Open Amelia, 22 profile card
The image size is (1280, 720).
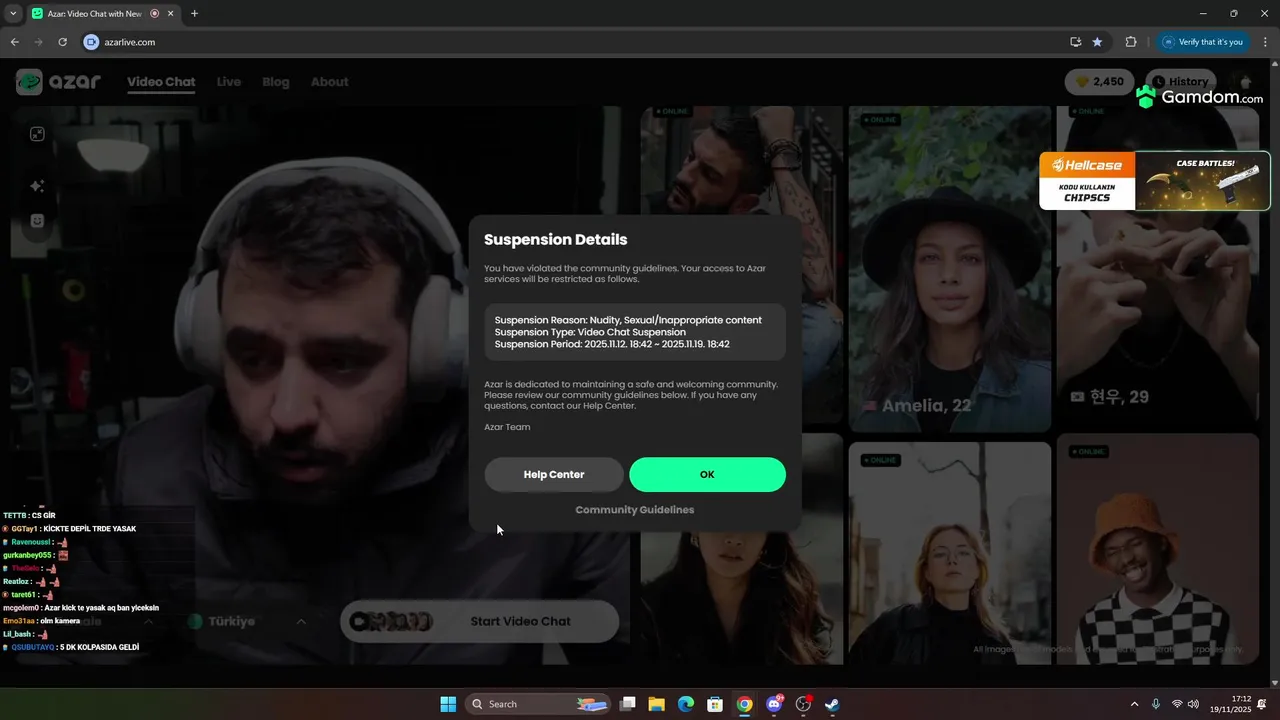[x=950, y=268]
